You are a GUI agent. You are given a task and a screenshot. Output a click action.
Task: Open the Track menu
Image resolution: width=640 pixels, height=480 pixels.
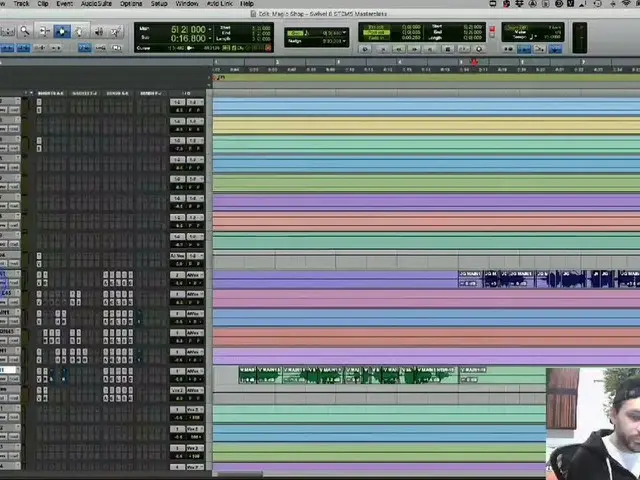(x=22, y=4)
